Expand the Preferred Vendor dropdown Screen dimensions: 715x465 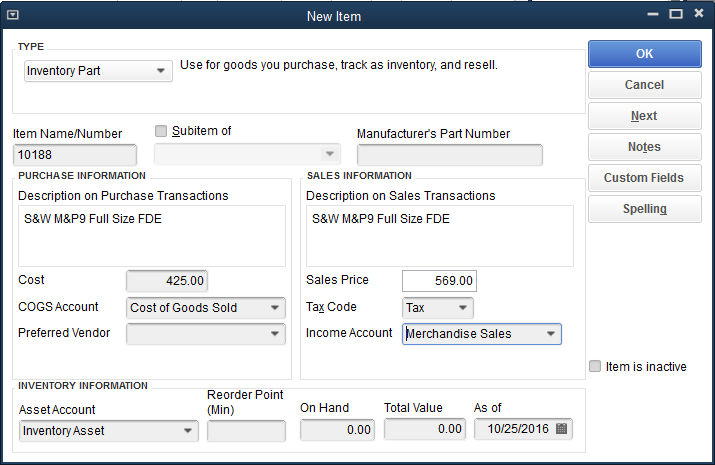point(275,334)
